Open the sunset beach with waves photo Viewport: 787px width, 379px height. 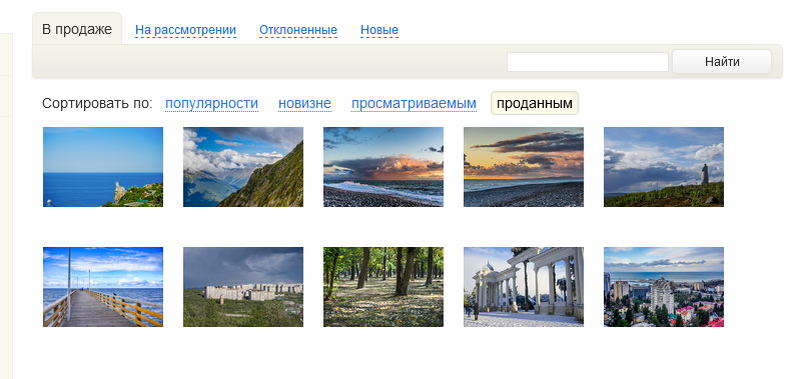click(x=383, y=167)
